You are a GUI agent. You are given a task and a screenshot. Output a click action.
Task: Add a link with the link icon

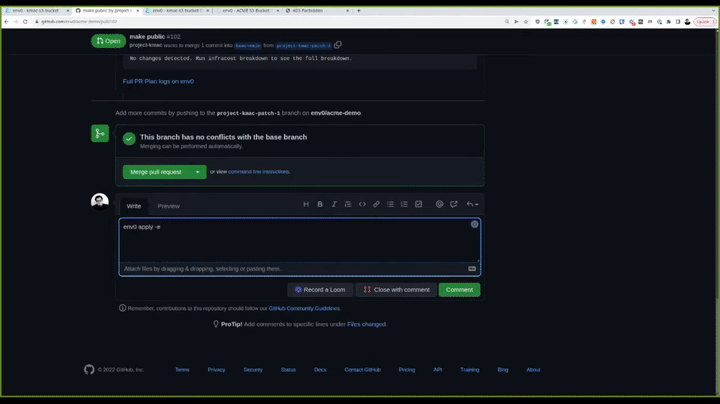(x=376, y=204)
